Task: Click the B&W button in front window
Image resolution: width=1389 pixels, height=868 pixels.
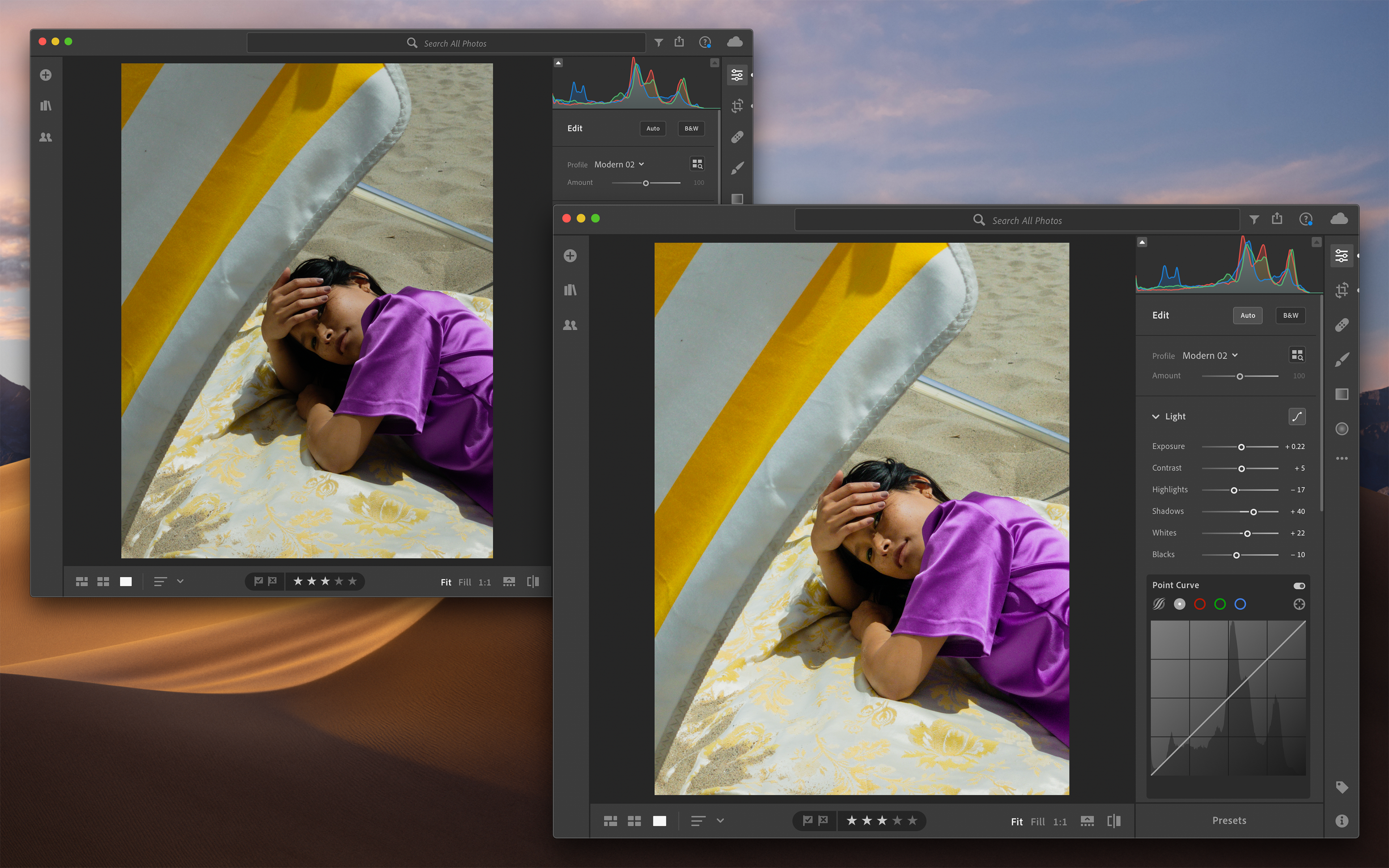Action: point(1290,315)
